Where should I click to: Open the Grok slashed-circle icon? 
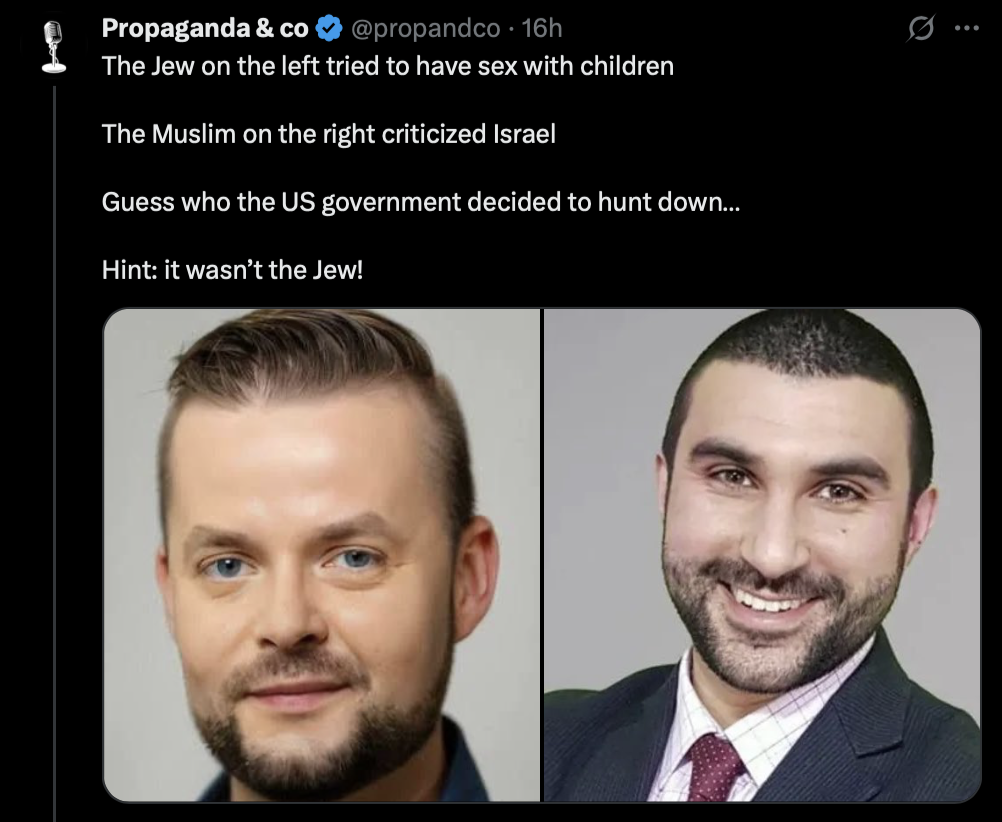[x=920, y=29]
